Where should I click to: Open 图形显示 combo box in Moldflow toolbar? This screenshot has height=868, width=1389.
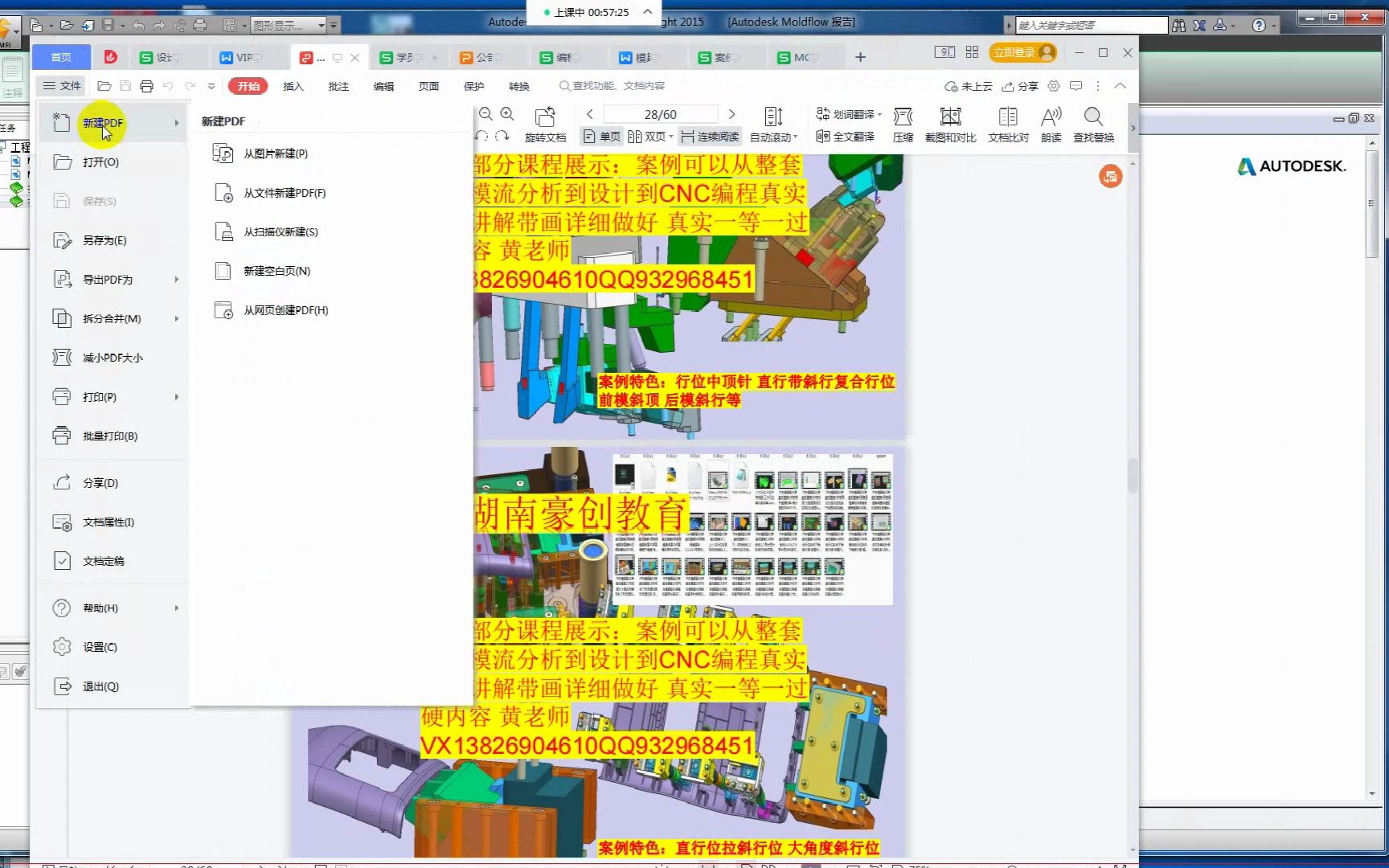[x=289, y=26]
